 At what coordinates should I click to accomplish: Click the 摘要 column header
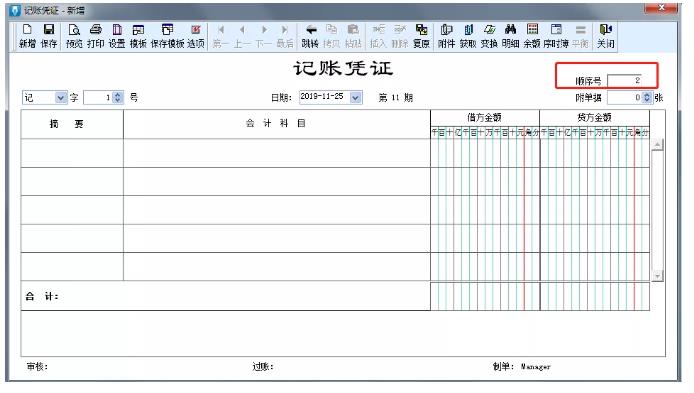tap(72, 124)
